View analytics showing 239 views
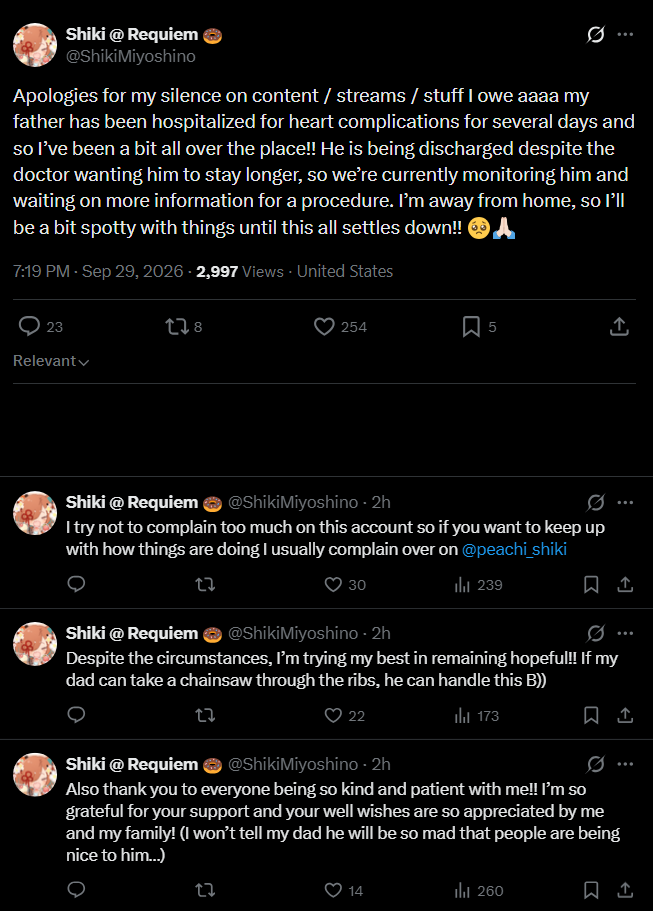 (478, 584)
